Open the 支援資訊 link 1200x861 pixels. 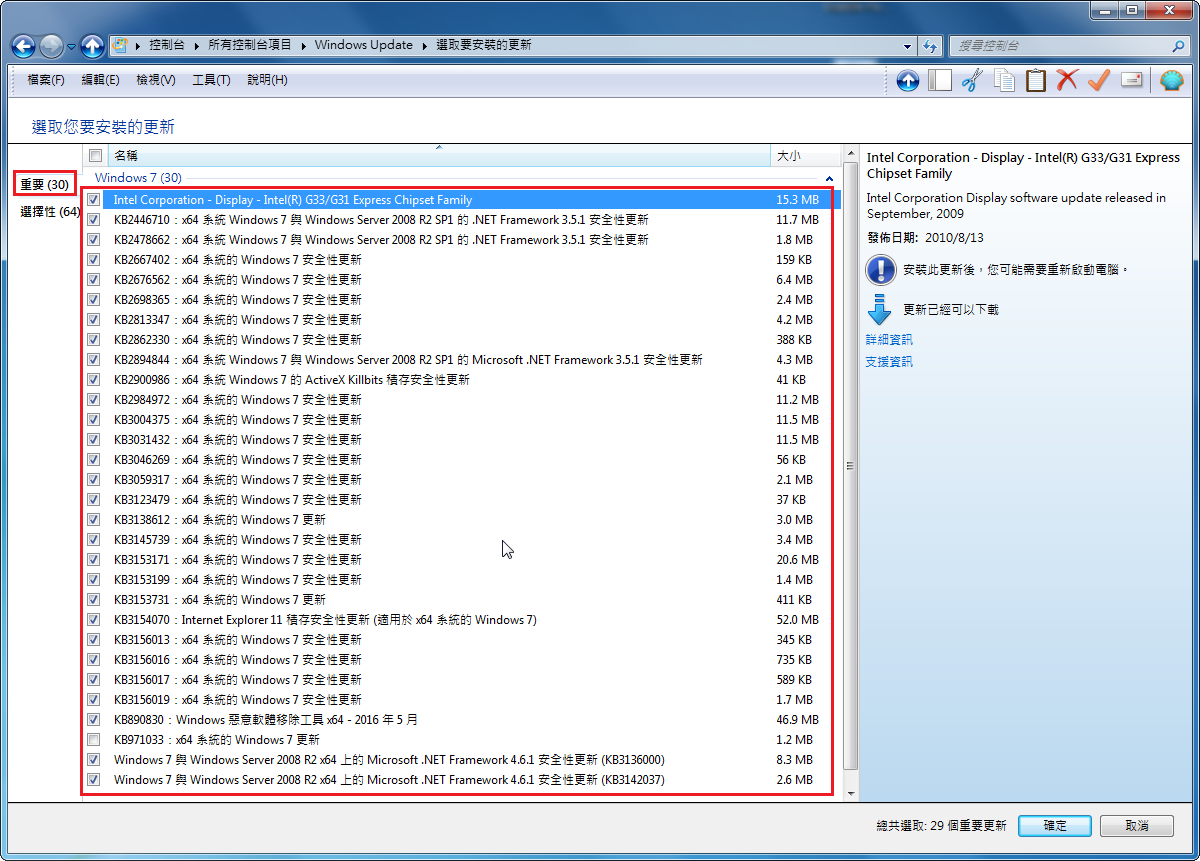(x=889, y=362)
